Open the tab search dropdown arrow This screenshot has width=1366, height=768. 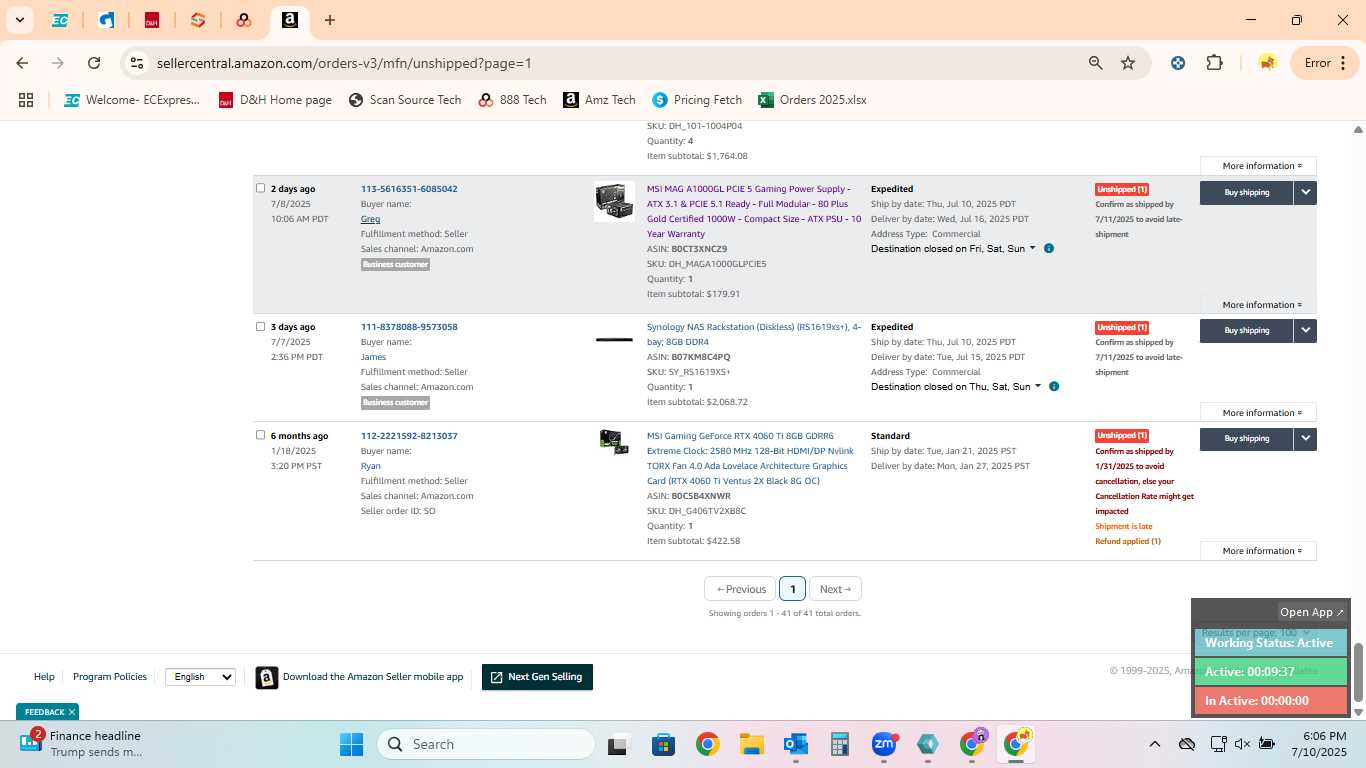[19, 20]
